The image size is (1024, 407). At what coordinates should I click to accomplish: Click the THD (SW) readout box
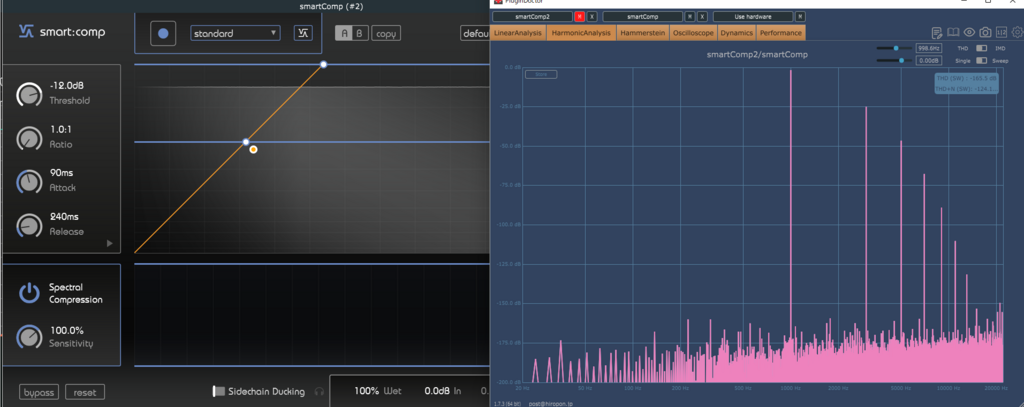[x=967, y=83]
